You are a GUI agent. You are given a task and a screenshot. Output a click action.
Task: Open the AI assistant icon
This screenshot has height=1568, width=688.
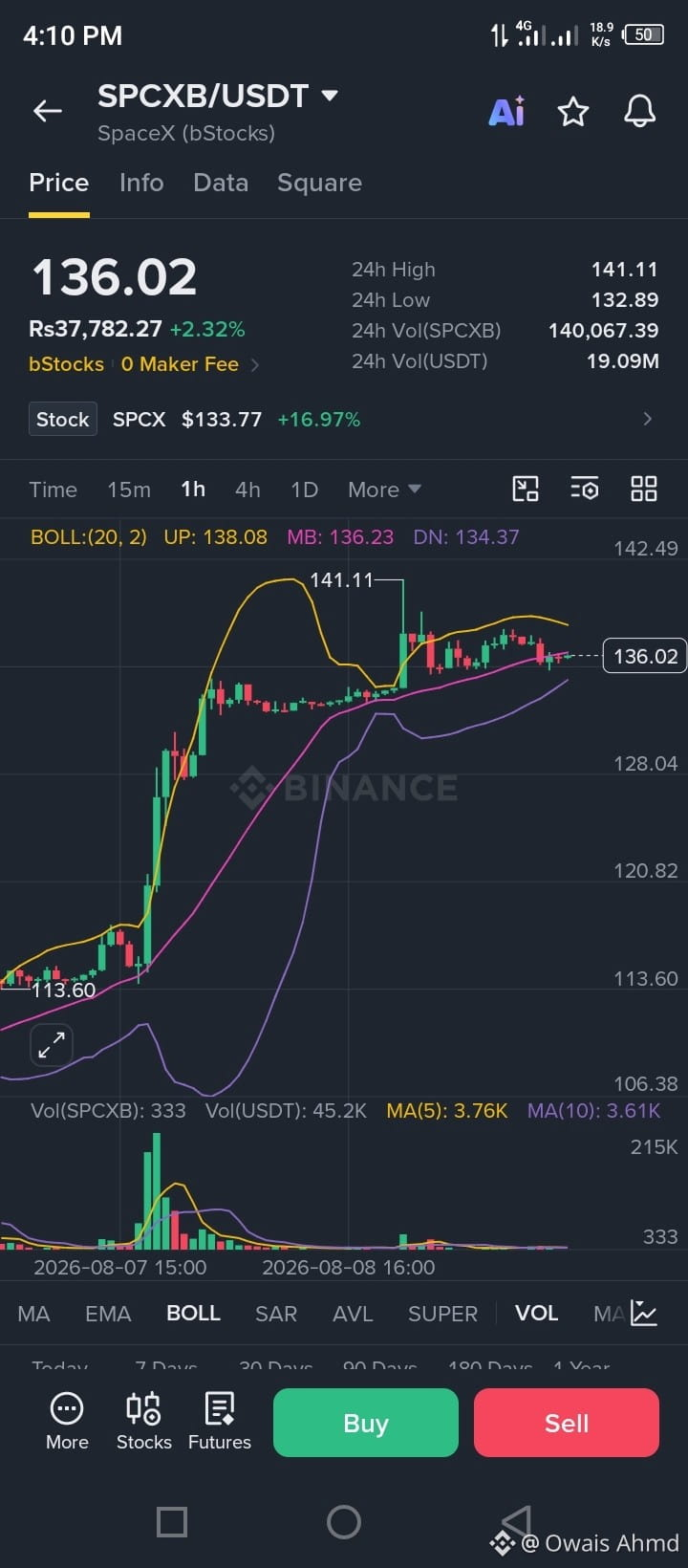[506, 112]
